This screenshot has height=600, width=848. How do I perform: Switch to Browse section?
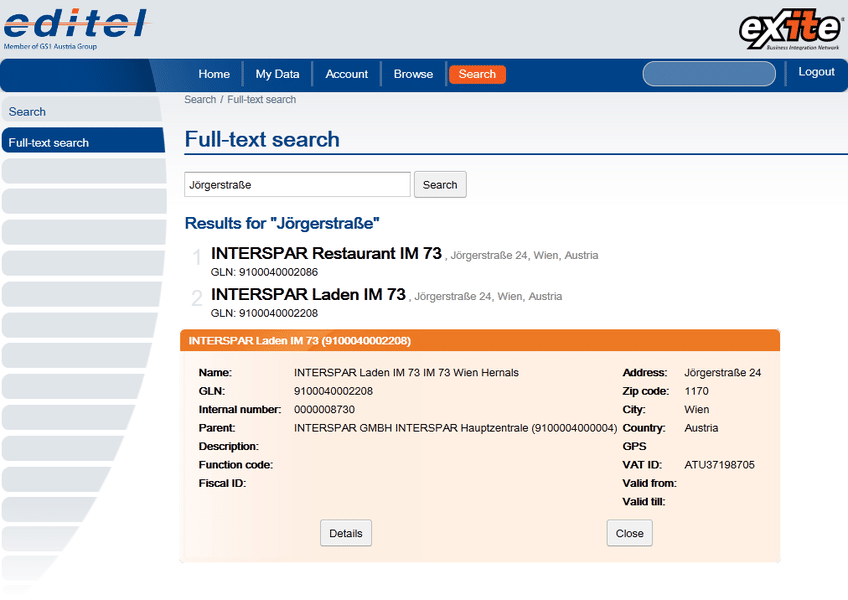pos(413,74)
